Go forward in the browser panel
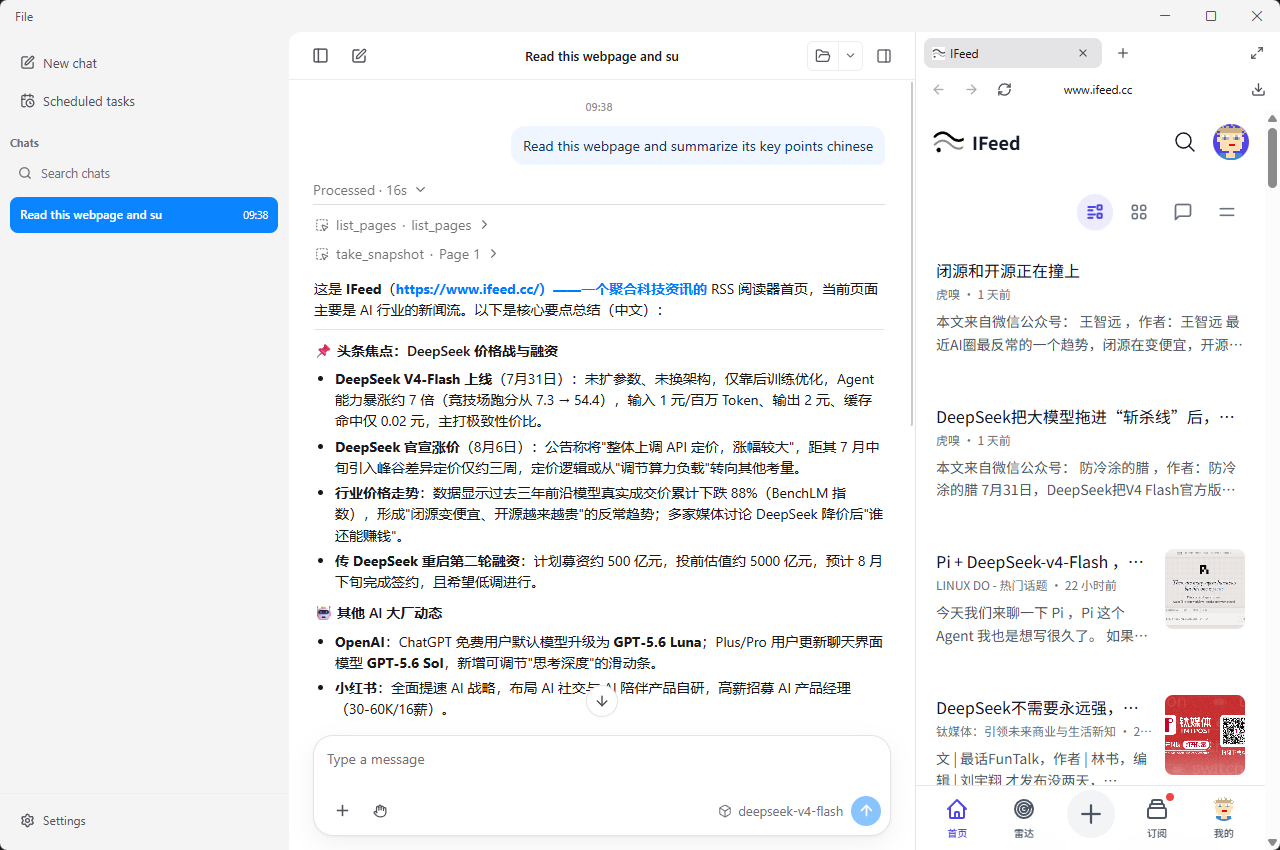The image size is (1280, 850). [x=971, y=90]
